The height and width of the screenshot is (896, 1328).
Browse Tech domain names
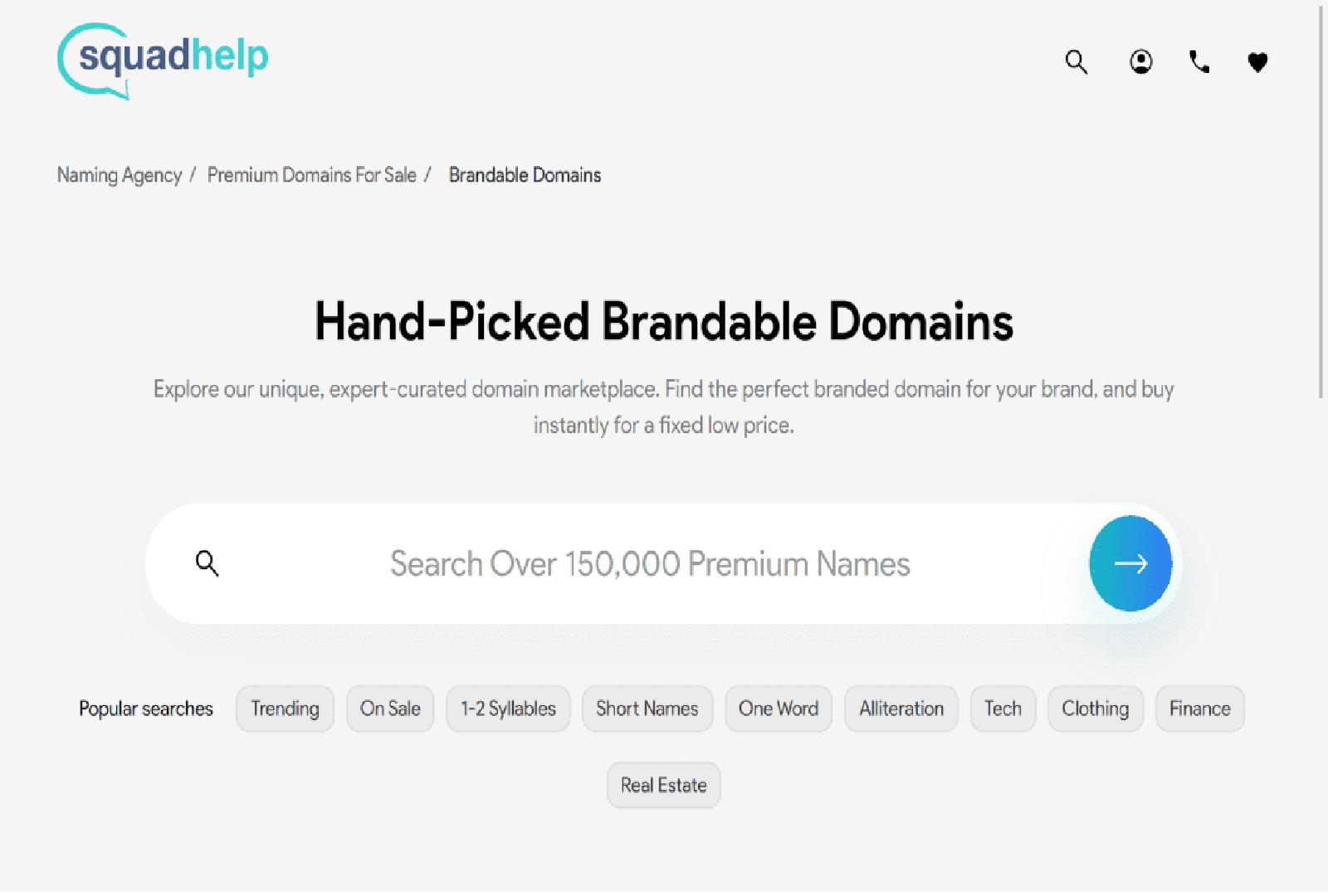point(1003,709)
